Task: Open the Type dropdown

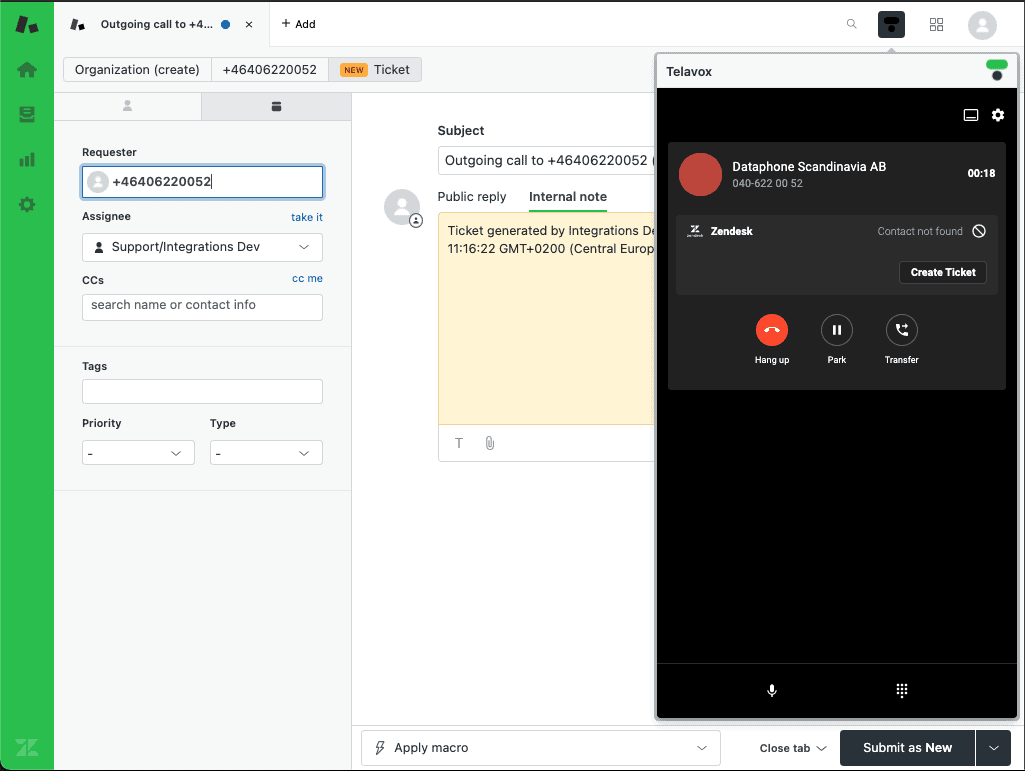Action: tap(266, 453)
